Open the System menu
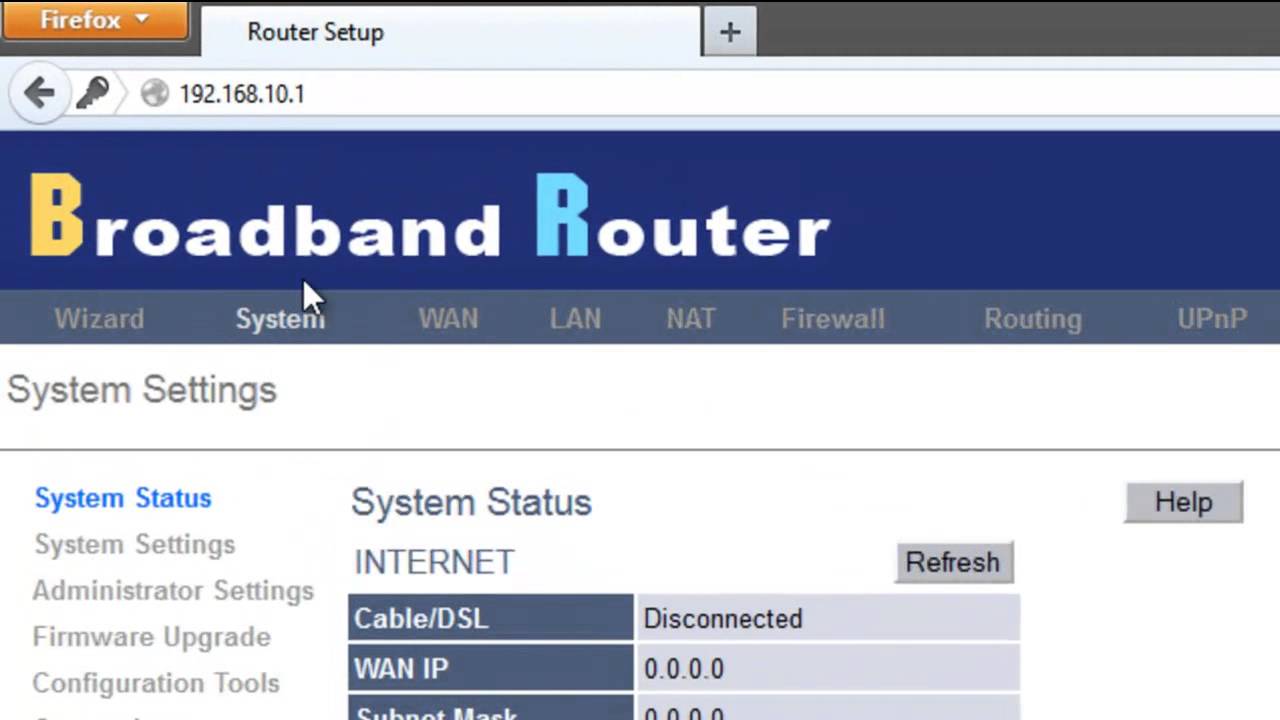Image resolution: width=1280 pixels, height=720 pixels. click(x=280, y=319)
